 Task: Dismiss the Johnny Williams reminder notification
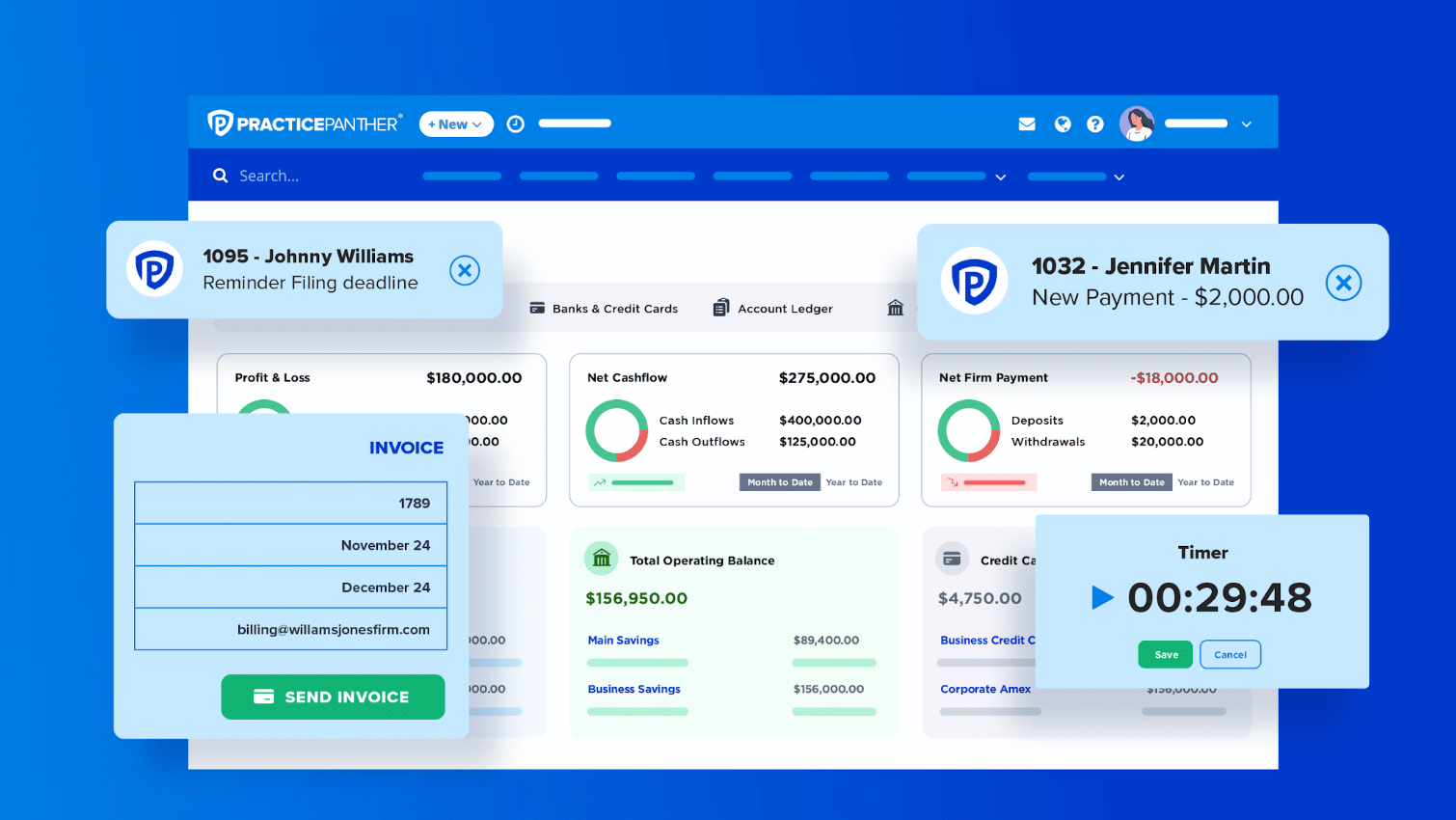(465, 270)
